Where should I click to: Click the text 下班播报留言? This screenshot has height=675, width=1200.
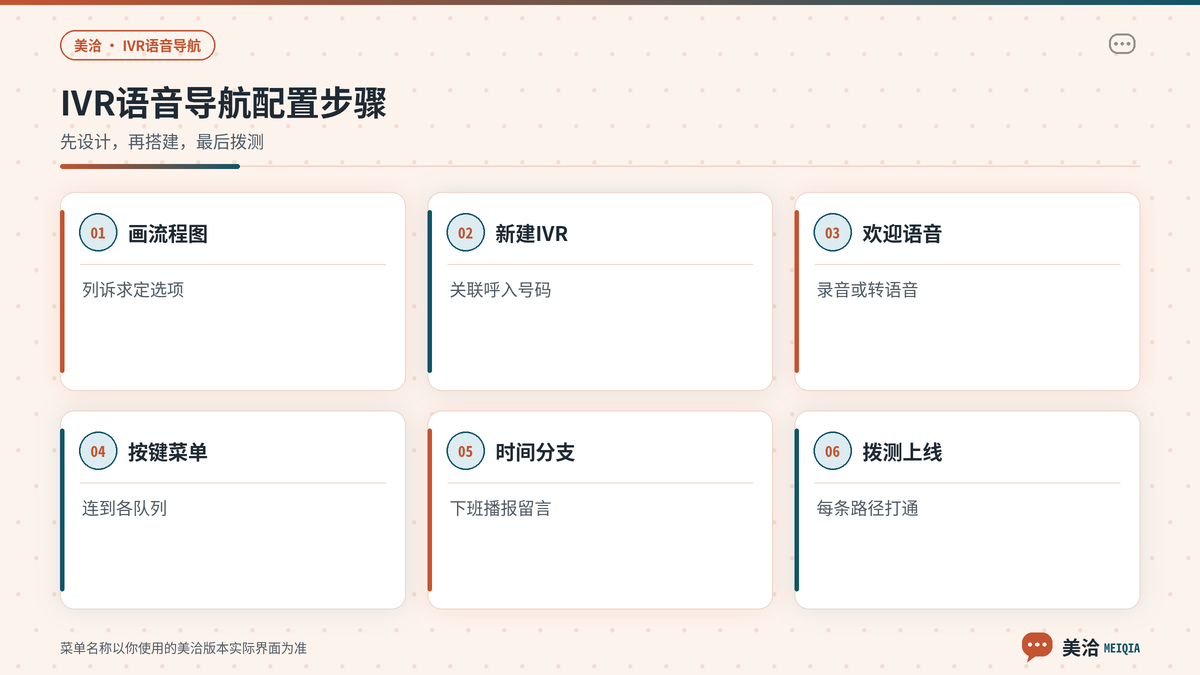500,508
